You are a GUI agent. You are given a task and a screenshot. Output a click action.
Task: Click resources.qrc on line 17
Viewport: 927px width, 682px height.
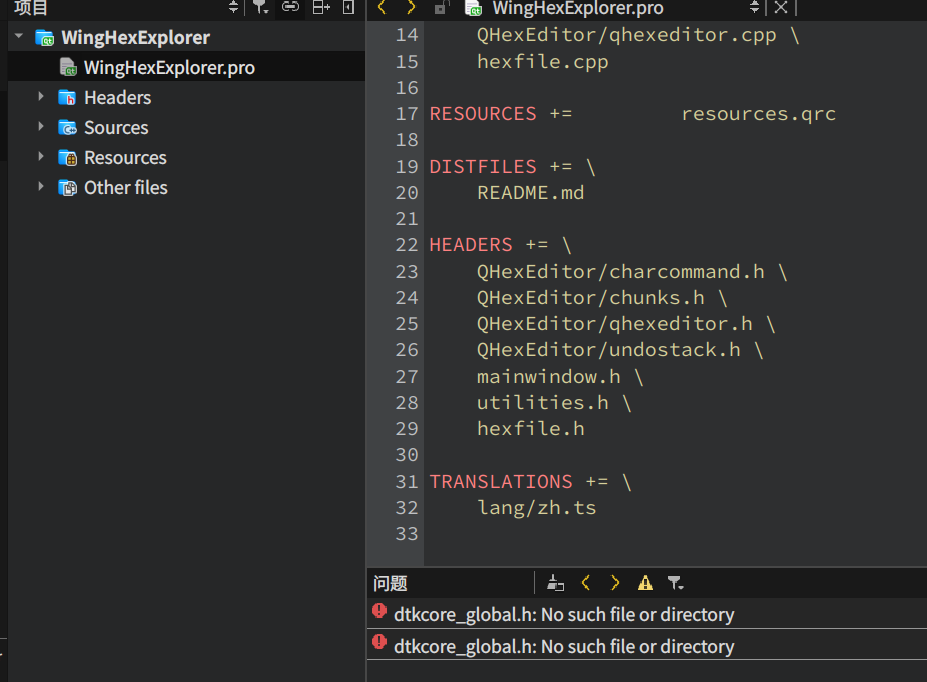coord(759,113)
